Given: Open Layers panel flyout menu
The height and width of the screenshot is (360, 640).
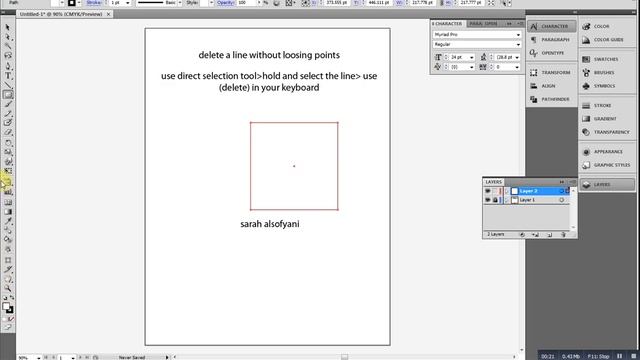Looking at the screenshot, I should click(573, 182).
